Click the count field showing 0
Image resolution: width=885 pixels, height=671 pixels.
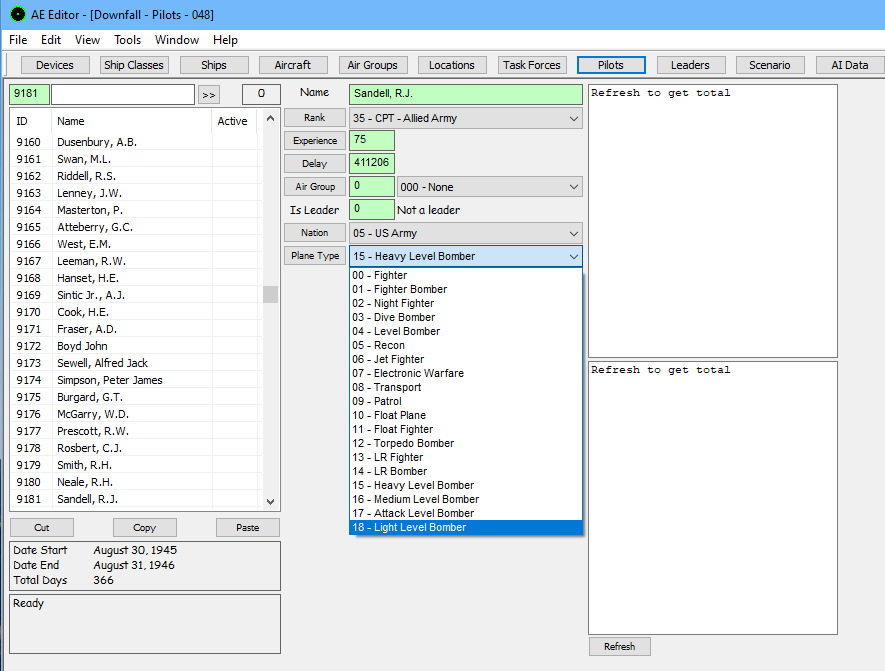click(x=261, y=94)
